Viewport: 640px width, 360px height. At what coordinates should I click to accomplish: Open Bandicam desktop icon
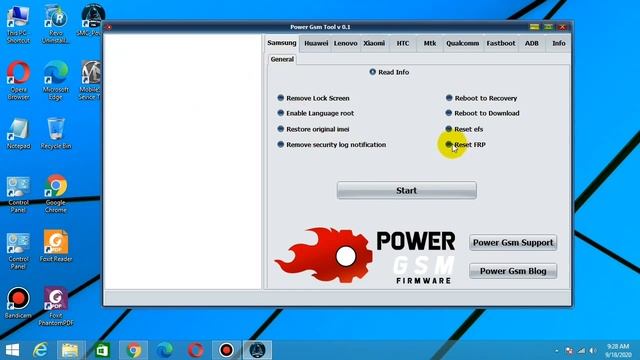coord(18,302)
